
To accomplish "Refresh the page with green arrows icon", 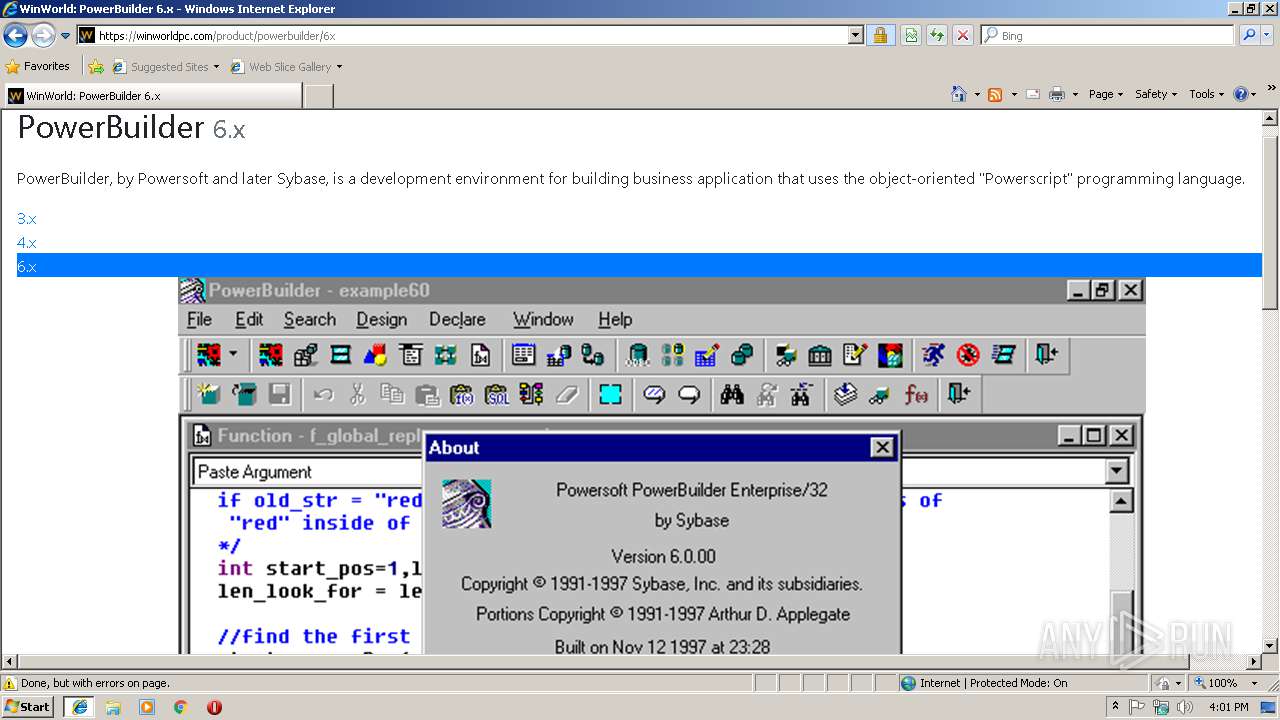I will pyautogui.click(x=937, y=35).
